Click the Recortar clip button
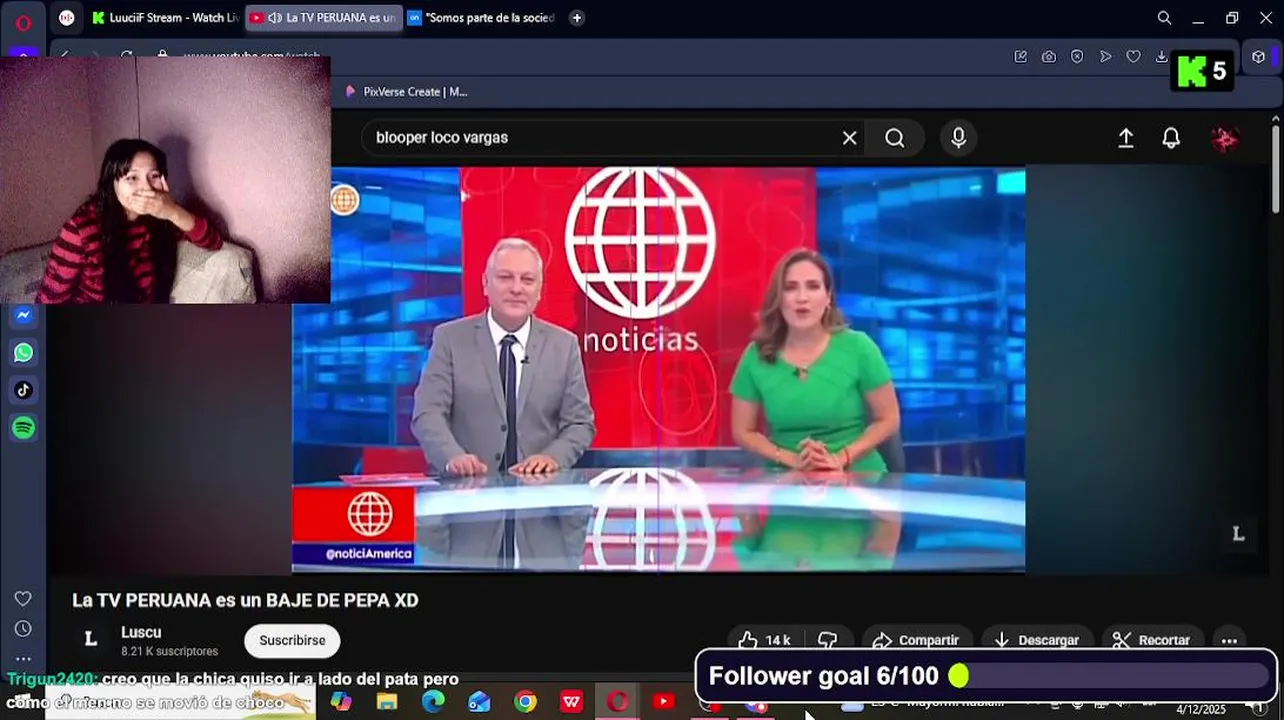 pos(1151,640)
